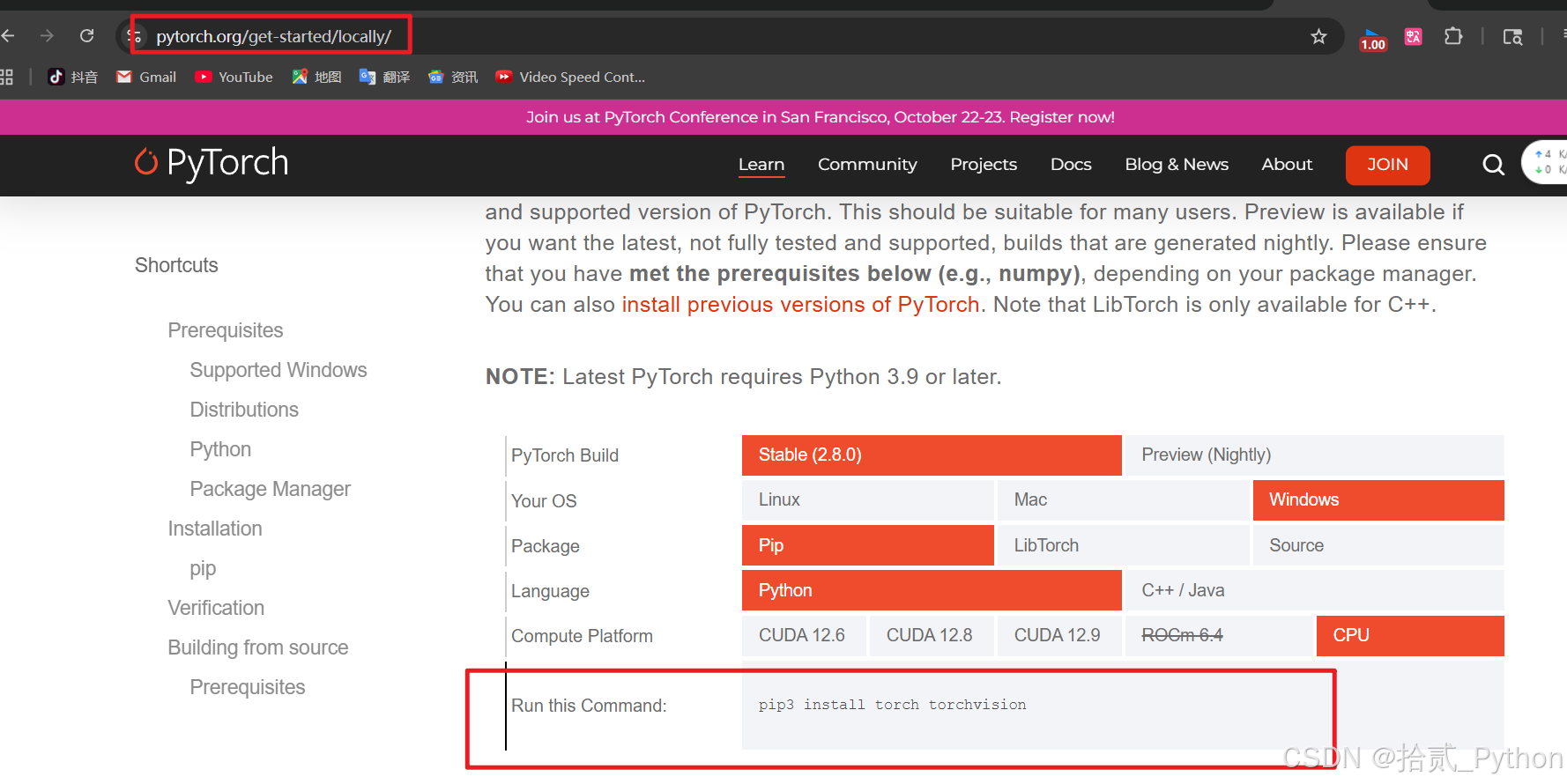Open the Gmail bookmark
The height and width of the screenshot is (784, 1567).
(146, 78)
